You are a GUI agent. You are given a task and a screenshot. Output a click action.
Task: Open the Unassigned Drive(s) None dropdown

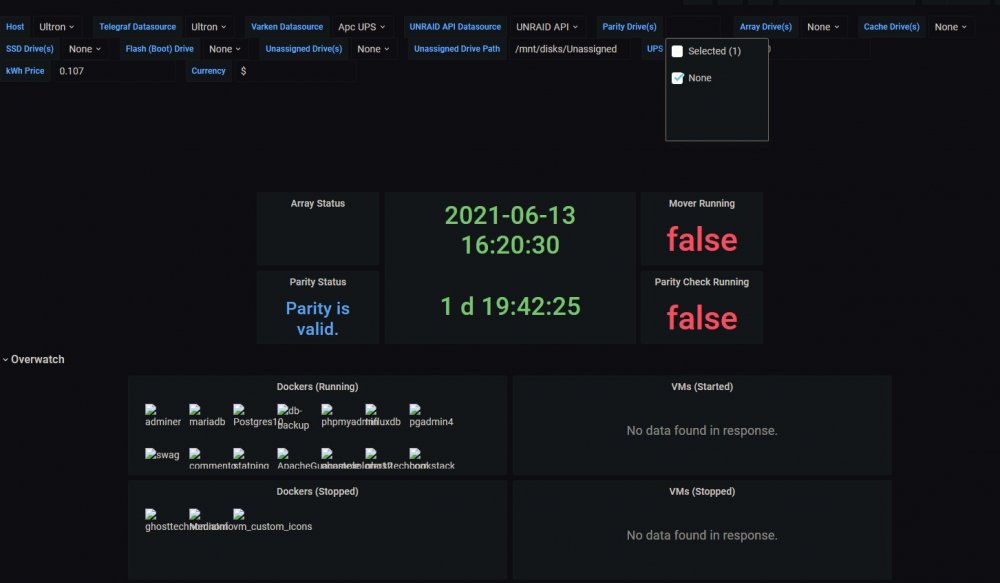tap(373, 48)
